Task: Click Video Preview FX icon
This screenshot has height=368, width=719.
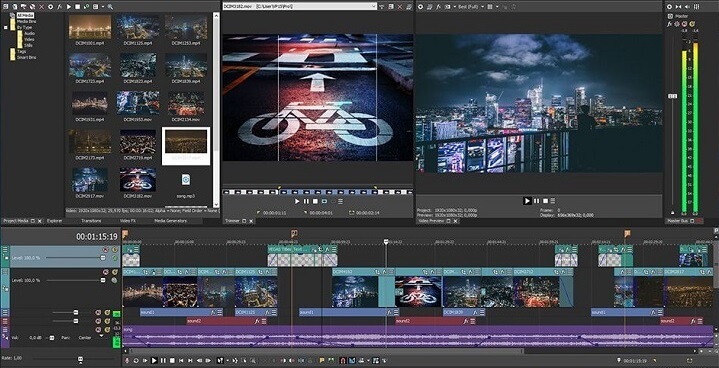Action: (x=438, y=7)
